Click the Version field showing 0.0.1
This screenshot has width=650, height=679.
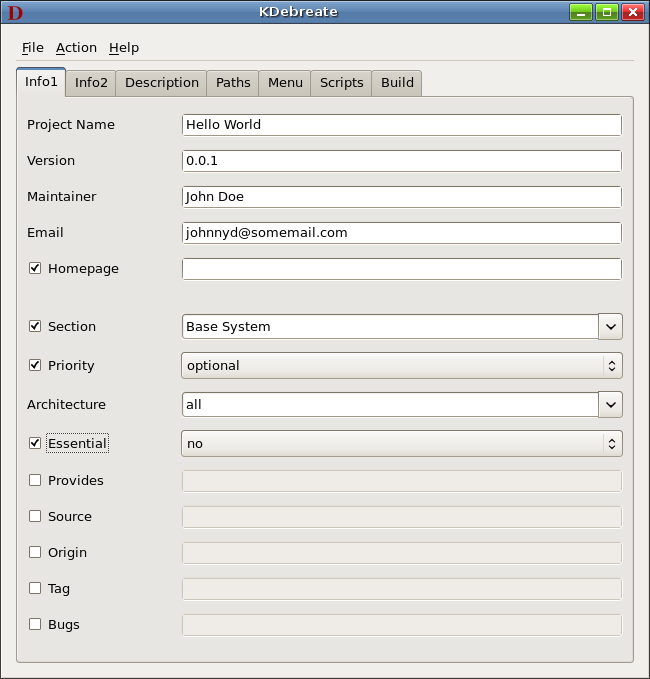point(402,161)
